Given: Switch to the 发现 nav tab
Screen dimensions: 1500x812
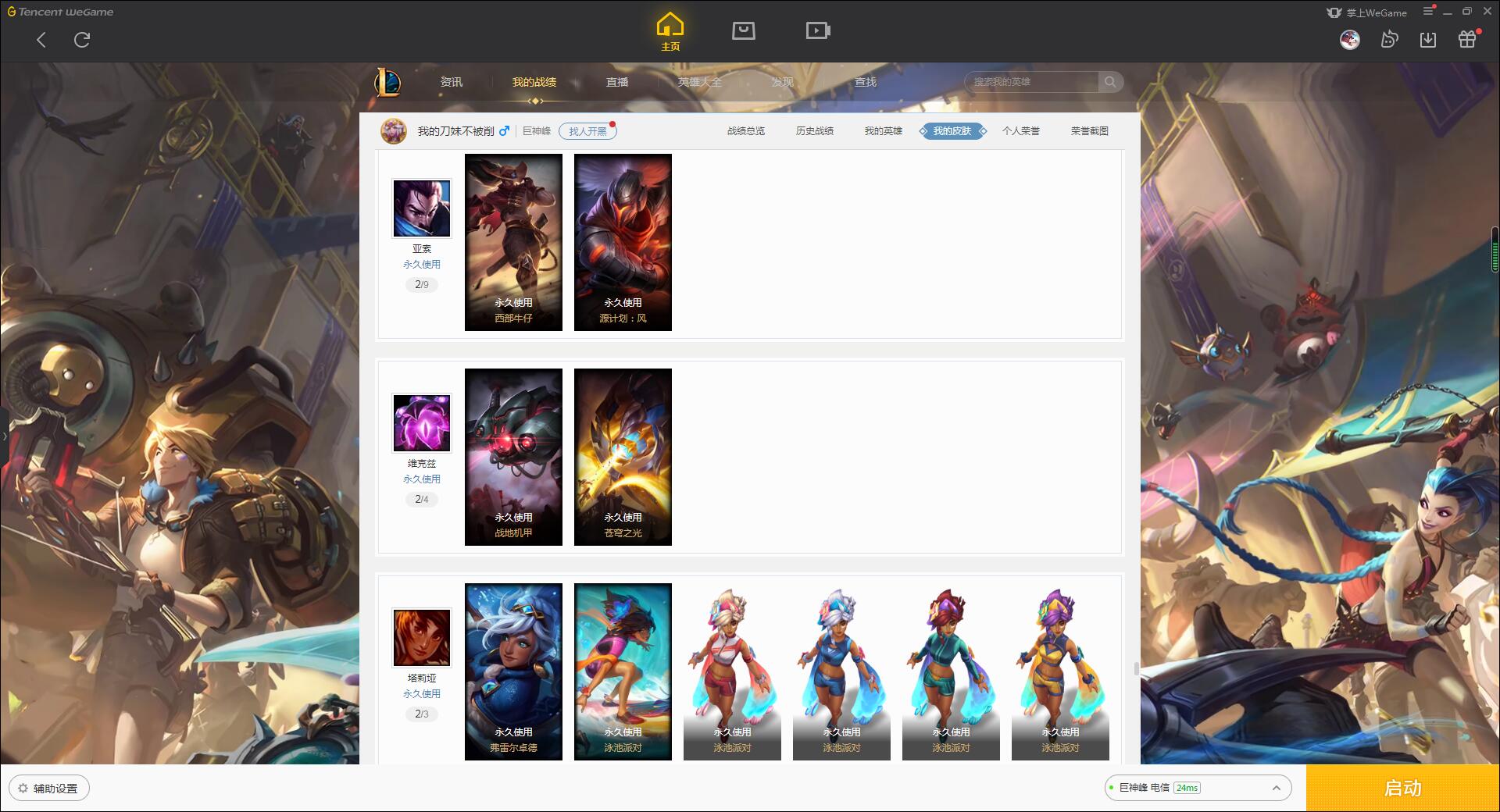Looking at the screenshot, I should pyautogui.click(x=783, y=82).
